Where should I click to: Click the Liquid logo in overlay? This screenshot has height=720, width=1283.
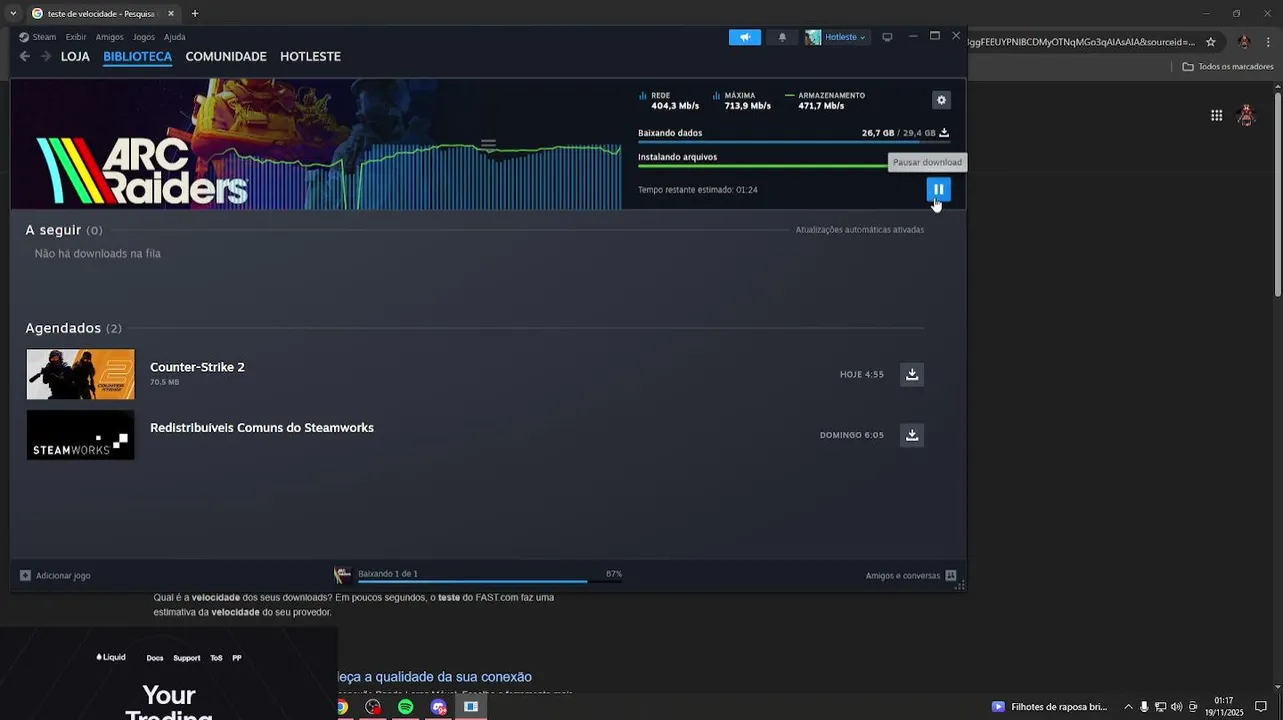point(110,658)
